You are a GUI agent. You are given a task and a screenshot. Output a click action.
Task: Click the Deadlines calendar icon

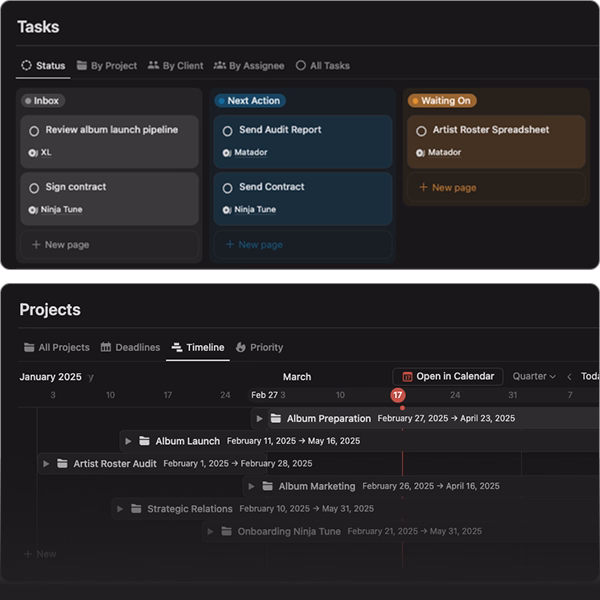pos(106,347)
